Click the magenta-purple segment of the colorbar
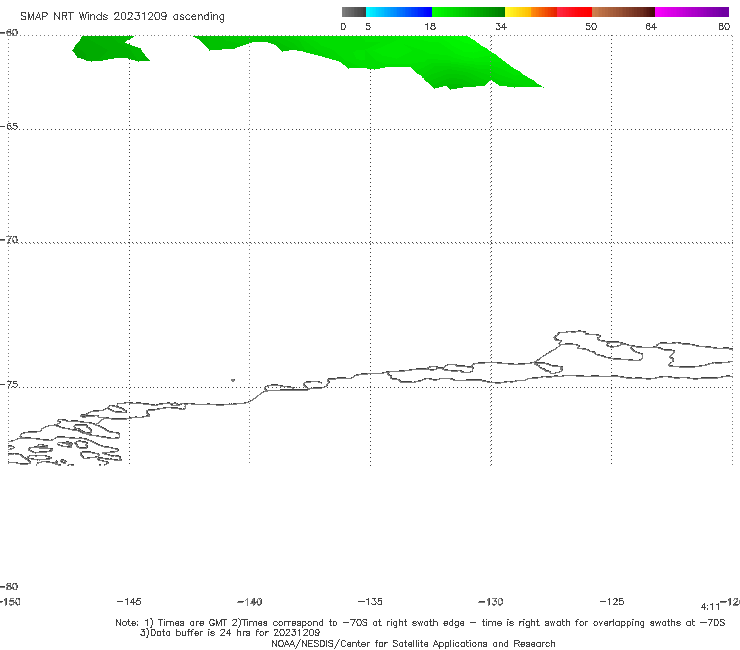The width and height of the screenshot is (740, 650). [692, 12]
